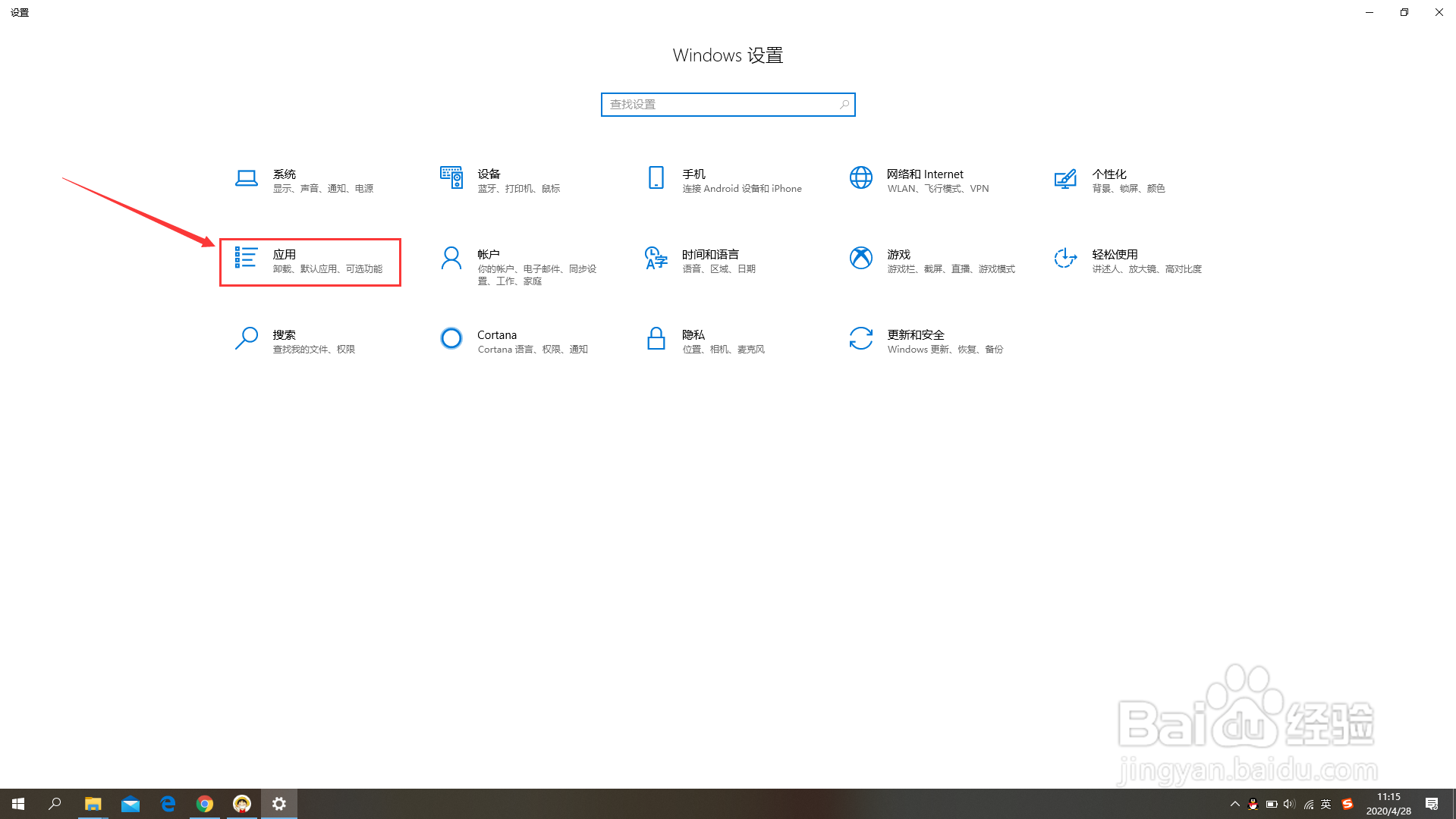Open the 系统 (System) settings laptop icon
This screenshot has height=819, width=1456.
pos(246,178)
